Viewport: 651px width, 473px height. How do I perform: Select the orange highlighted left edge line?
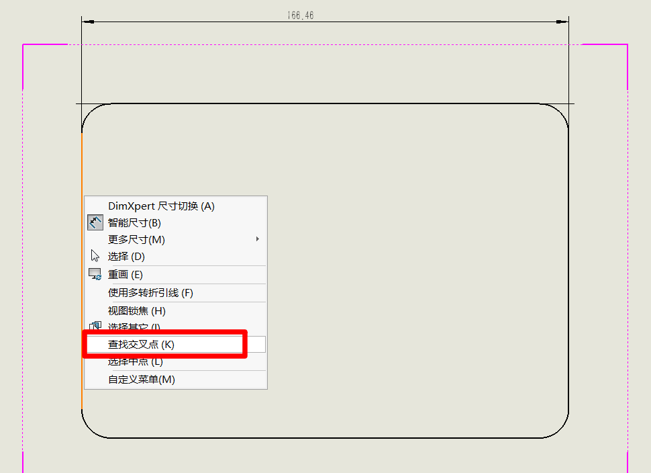coord(82,270)
